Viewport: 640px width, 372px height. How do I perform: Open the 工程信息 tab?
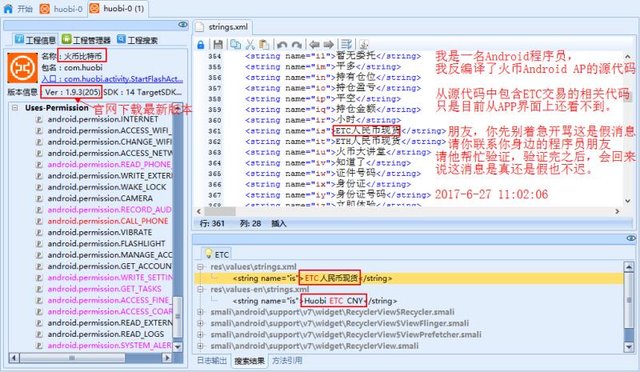click(x=35, y=40)
